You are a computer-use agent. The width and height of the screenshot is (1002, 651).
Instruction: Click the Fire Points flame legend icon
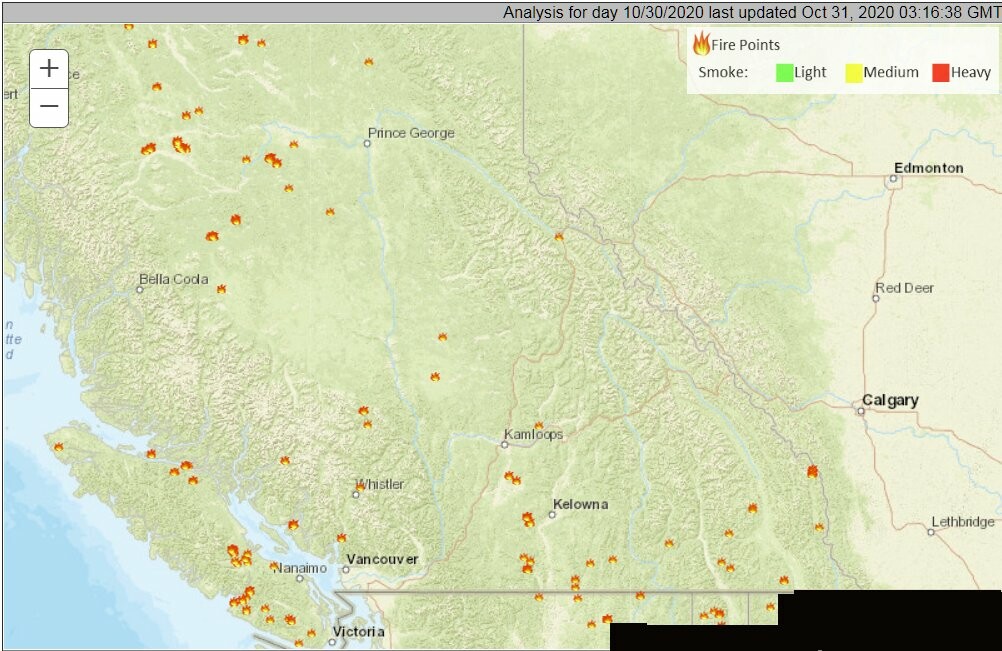(702, 43)
